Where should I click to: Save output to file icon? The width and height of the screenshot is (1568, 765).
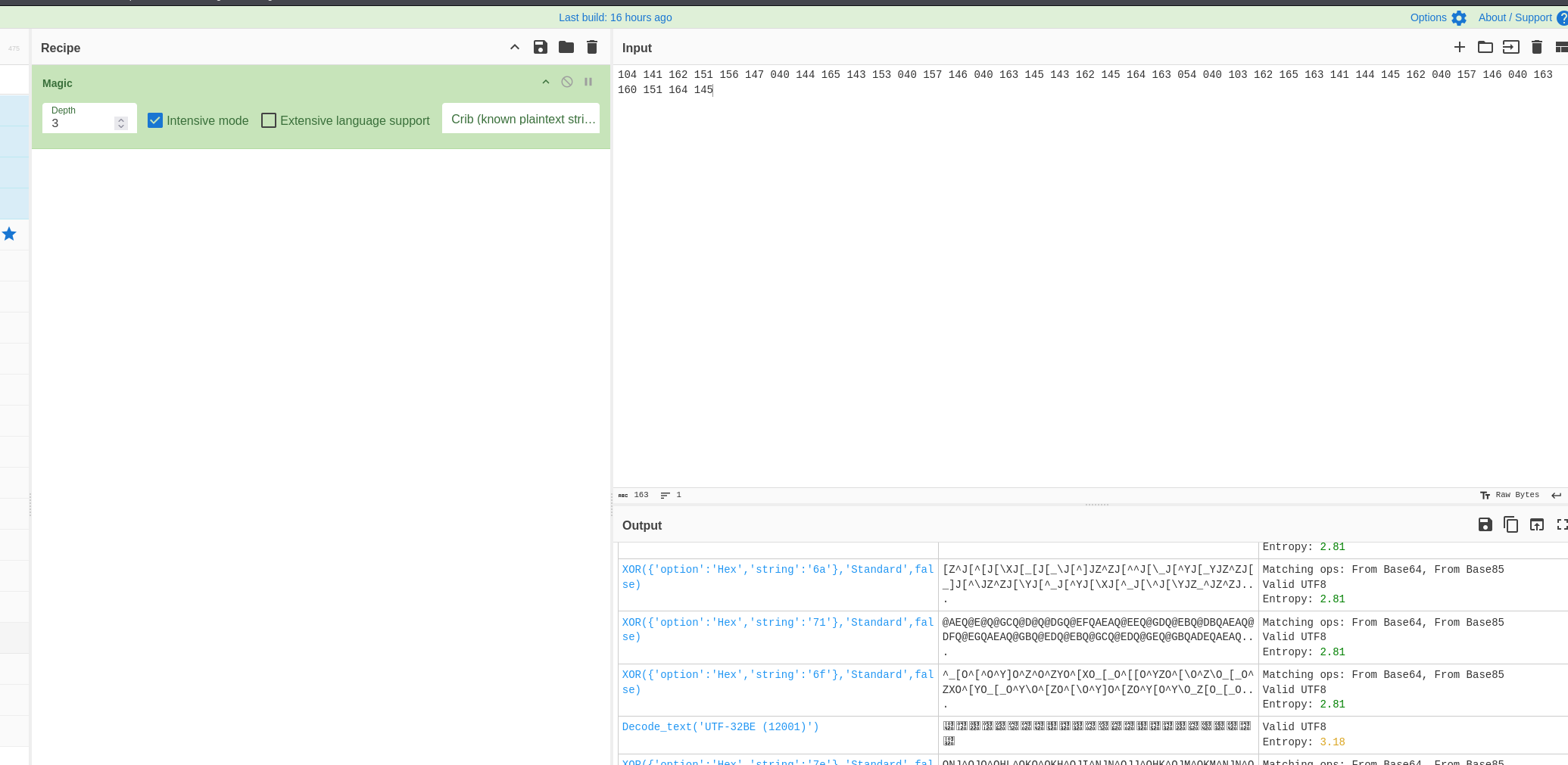[1485, 524]
